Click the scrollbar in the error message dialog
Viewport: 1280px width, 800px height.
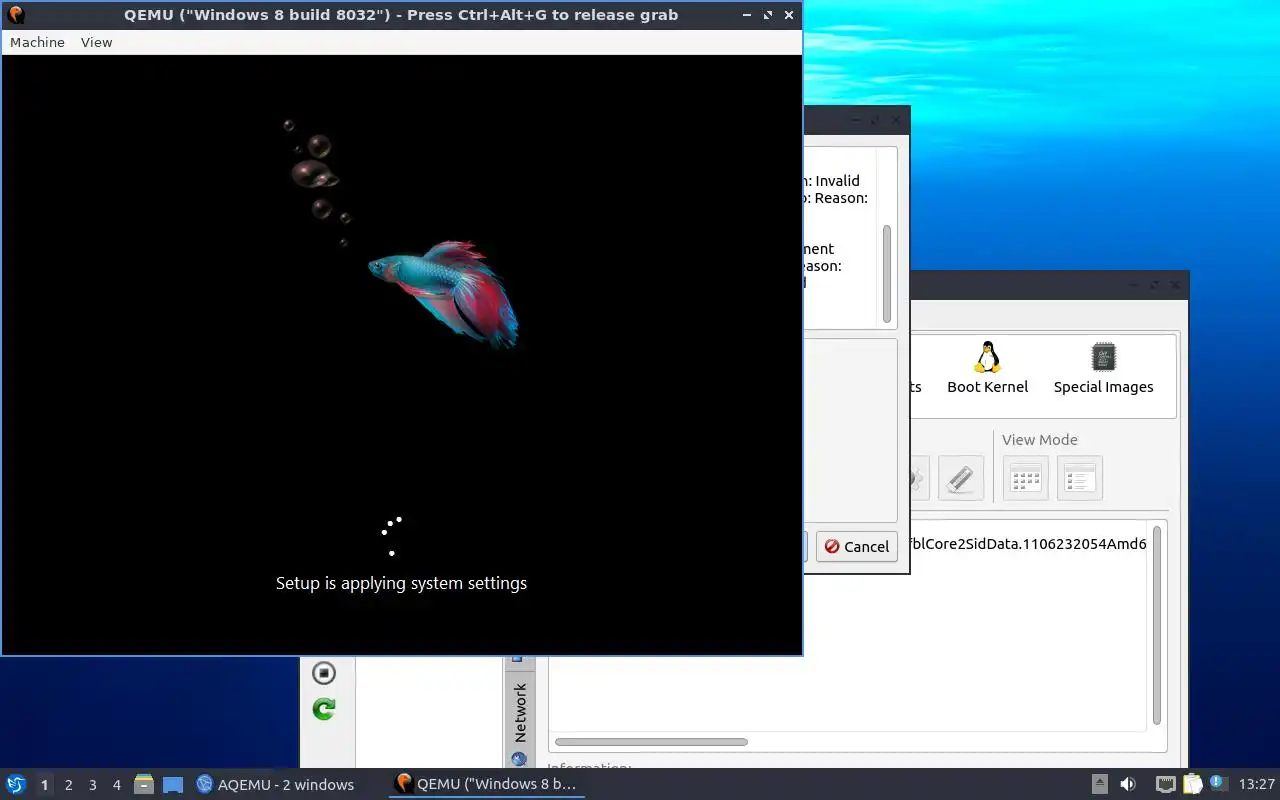click(x=886, y=272)
